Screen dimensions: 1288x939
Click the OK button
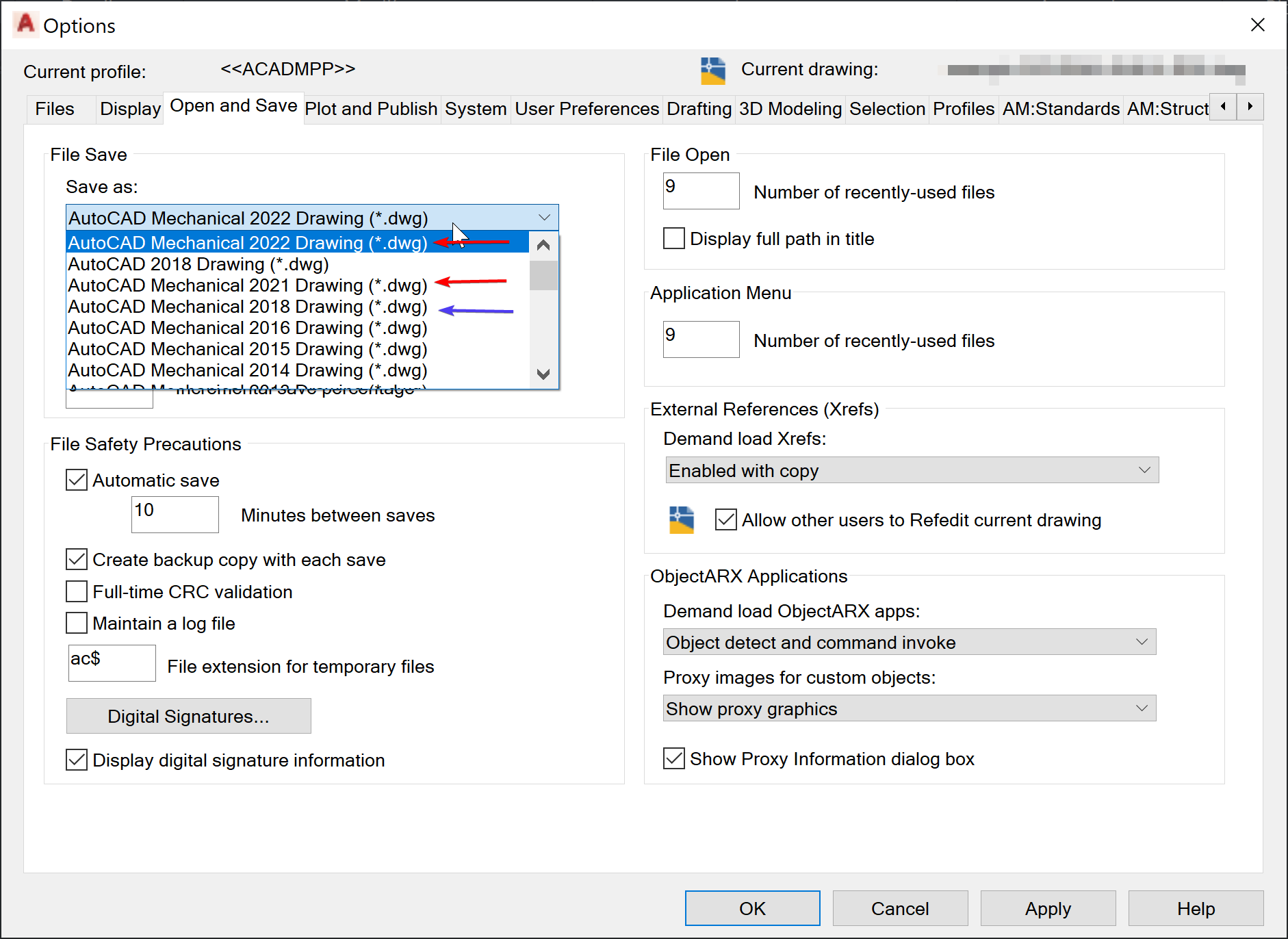pos(752,908)
